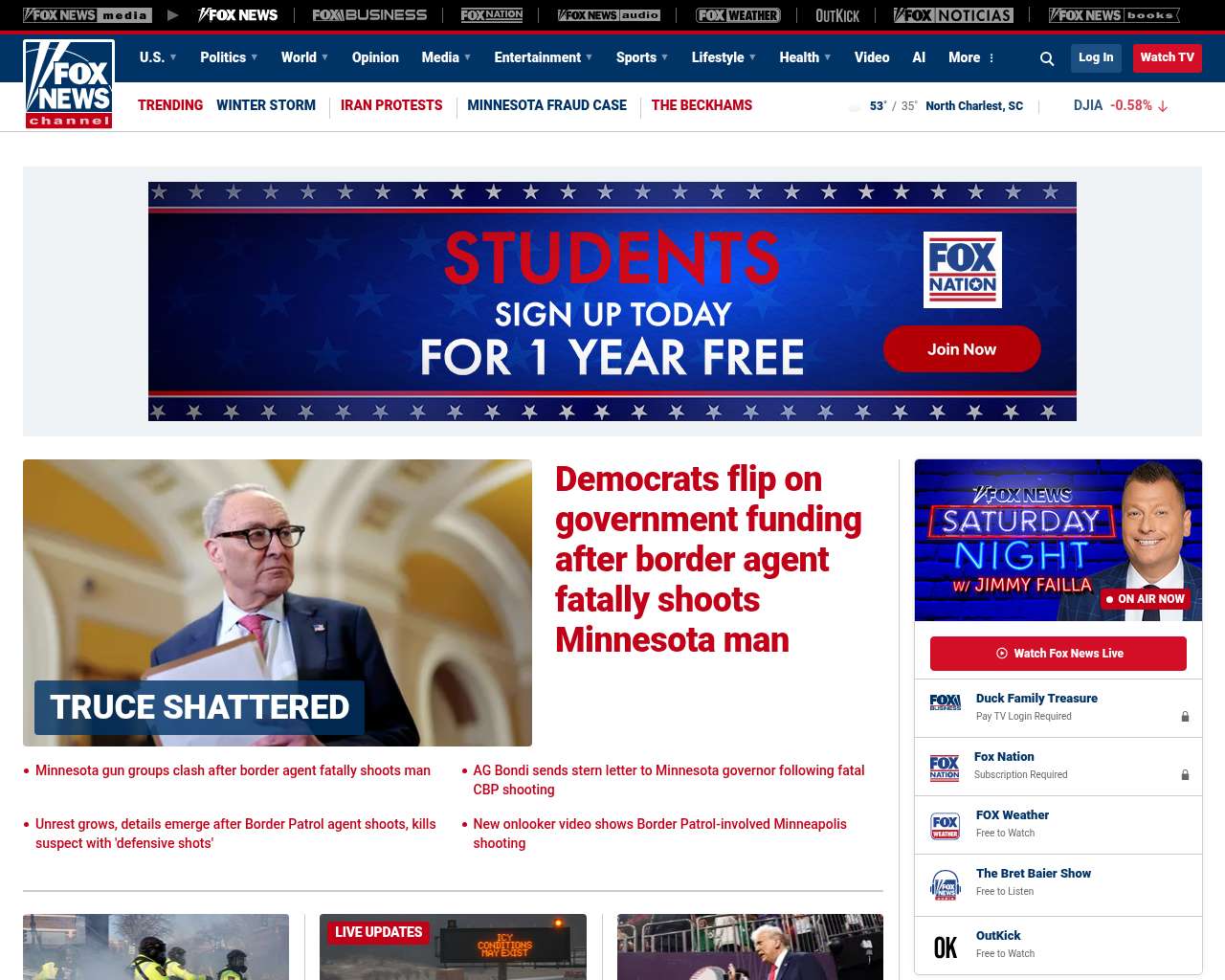The image size is (1225, 980).
Task: Open the Fox Nation logo link in top bar
Action: [x=492, y=15]
